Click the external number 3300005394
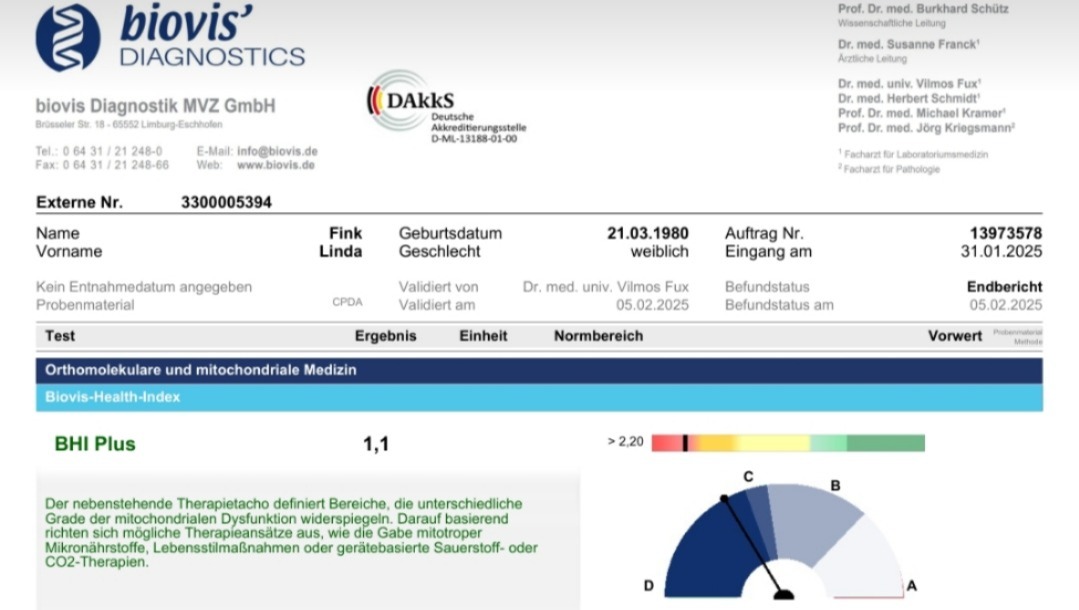This screenshot has height=610, width=1079. 226,202
